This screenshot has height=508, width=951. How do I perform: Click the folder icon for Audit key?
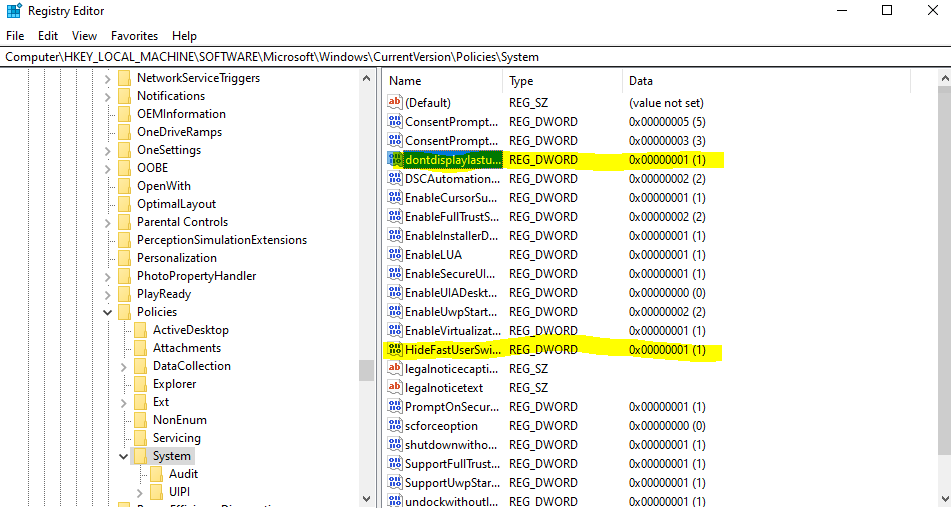(156, 474)
